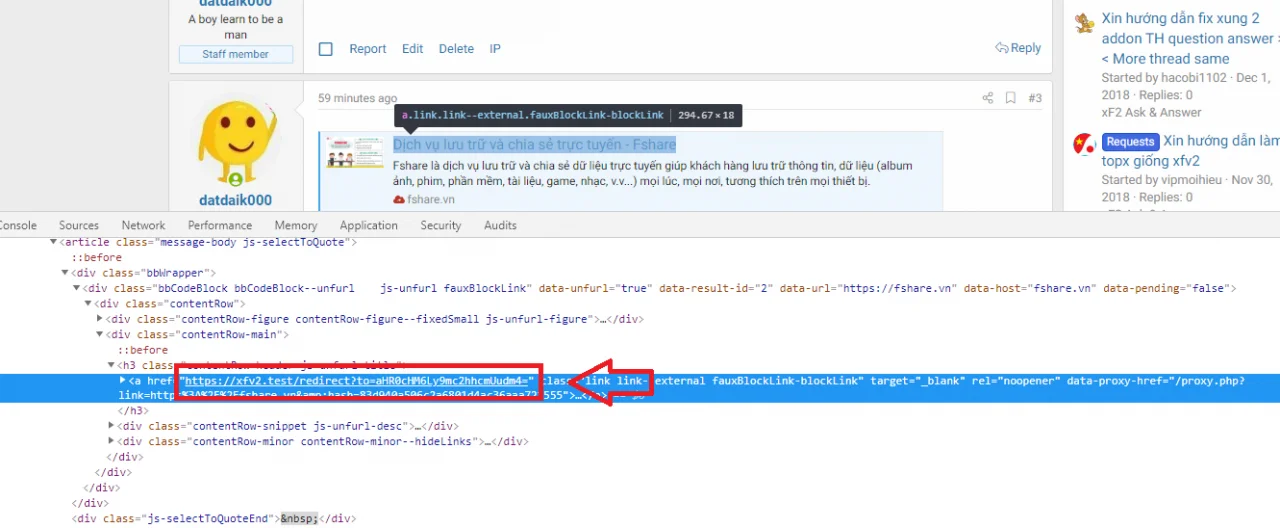1280x528 pixels.
Task: Click the Delete link under the post
Action: (x=456, y=49)
